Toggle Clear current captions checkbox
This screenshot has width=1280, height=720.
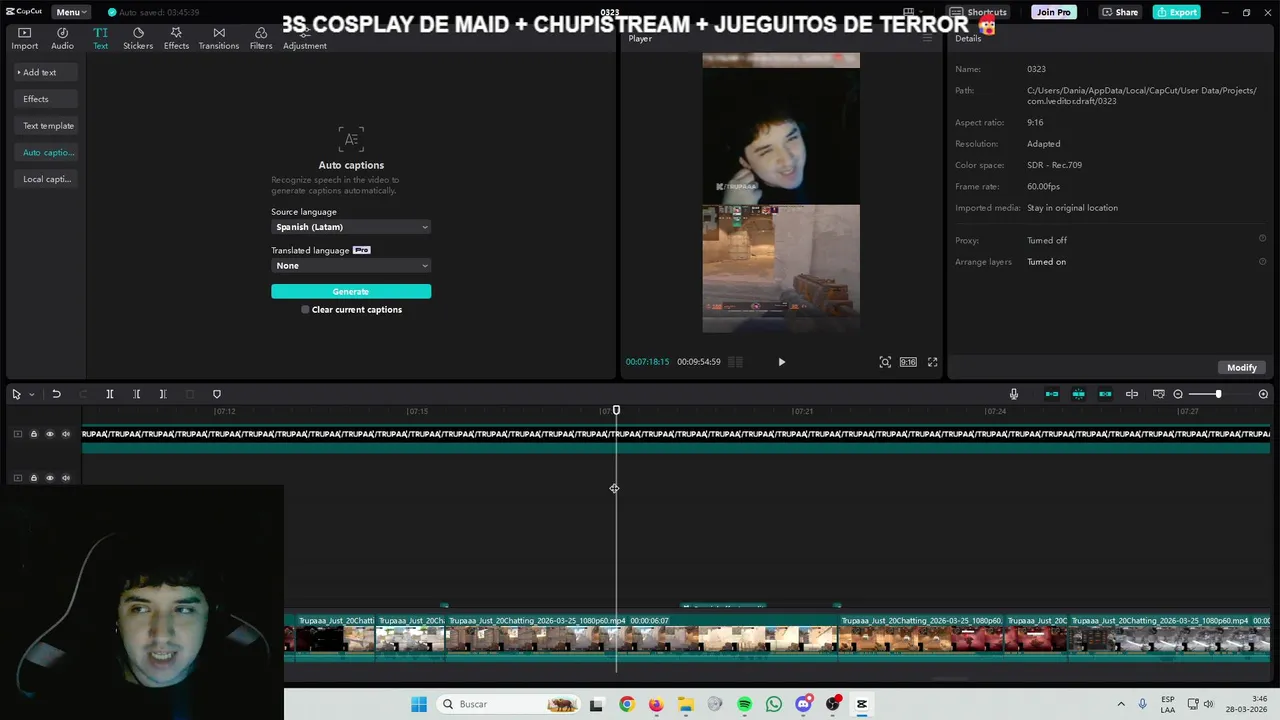click(305, 310)
